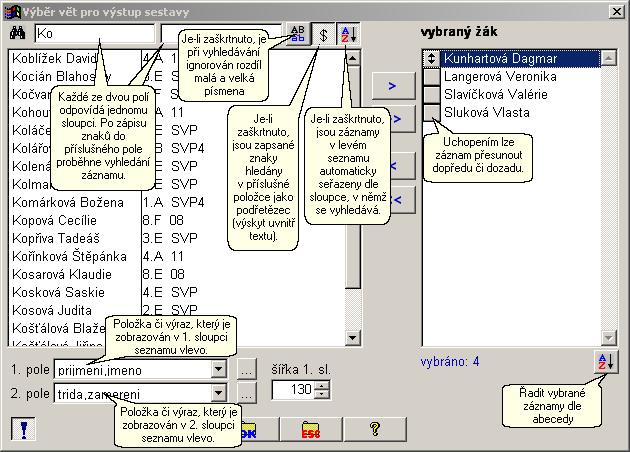Image resolution: width=630 pixels, height=452 pixels.
Task: Select Kosarová Klaudie in the left list
Action: (x=62, y=274)
